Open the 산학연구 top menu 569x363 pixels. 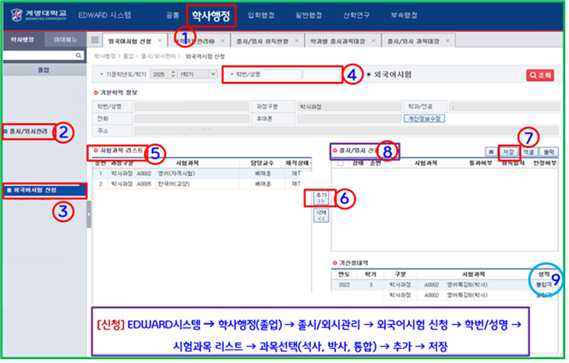coord(356,15)
